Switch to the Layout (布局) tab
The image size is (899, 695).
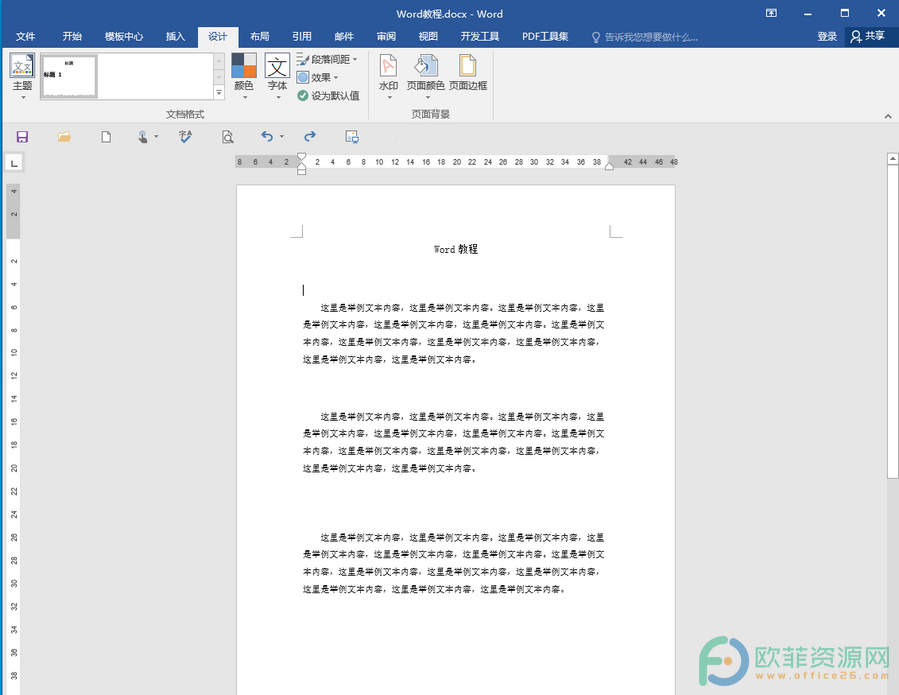click(x=260, y=37)
